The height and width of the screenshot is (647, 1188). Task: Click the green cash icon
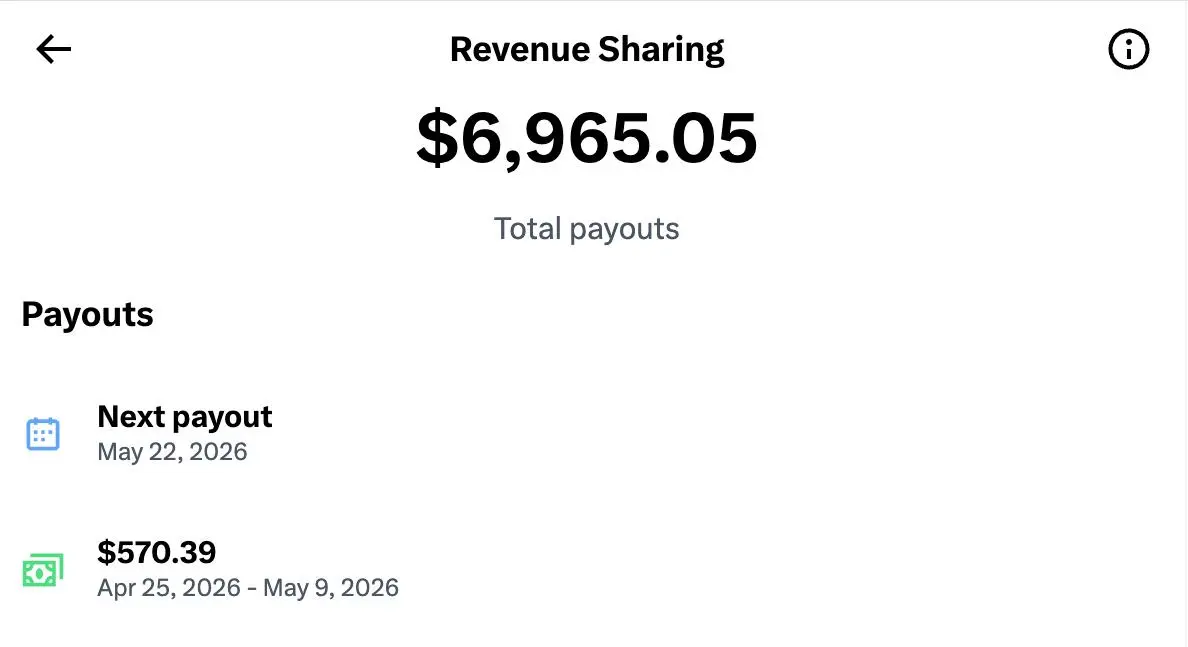[43, 570]
